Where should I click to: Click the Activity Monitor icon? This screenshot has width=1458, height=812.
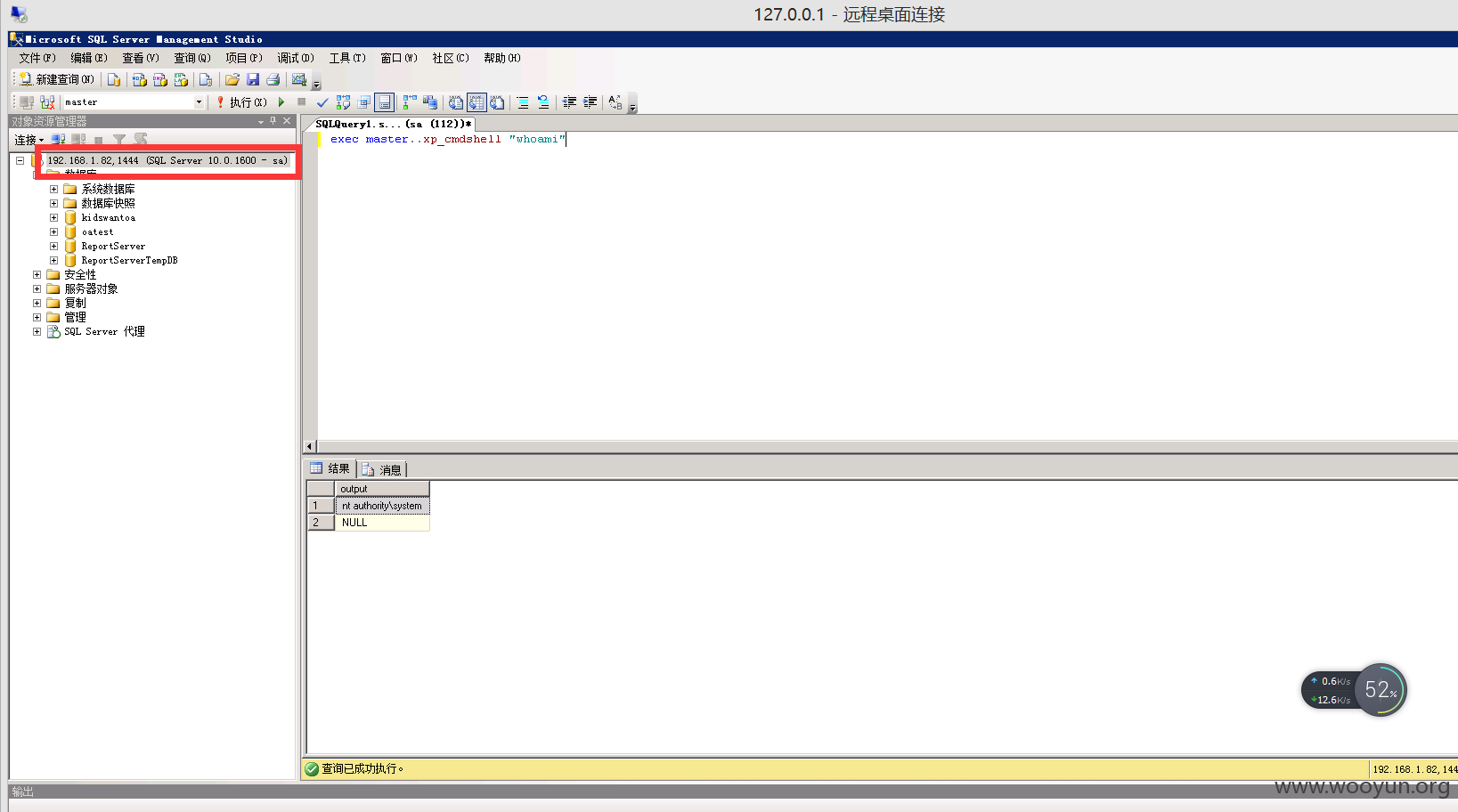tap(299, 79)
